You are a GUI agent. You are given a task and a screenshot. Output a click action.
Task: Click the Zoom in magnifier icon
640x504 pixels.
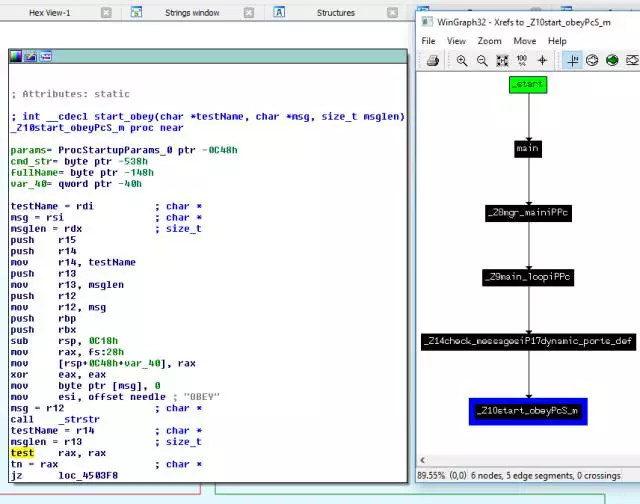462,60
